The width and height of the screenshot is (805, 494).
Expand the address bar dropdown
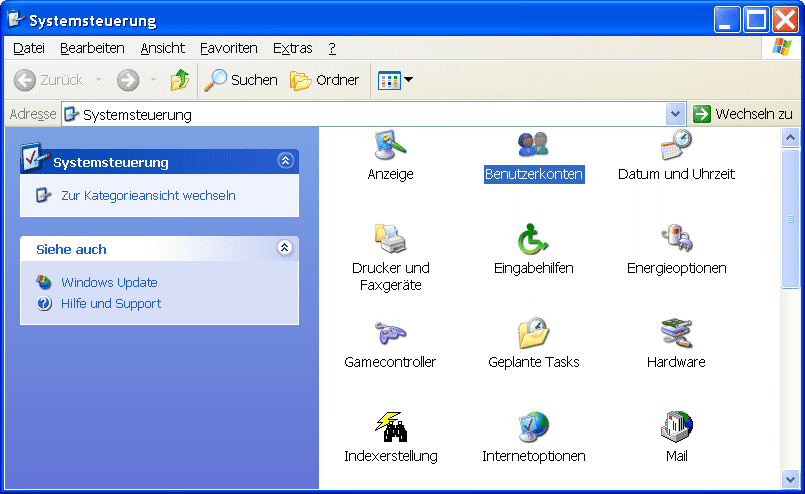click(x=676, y=114)
